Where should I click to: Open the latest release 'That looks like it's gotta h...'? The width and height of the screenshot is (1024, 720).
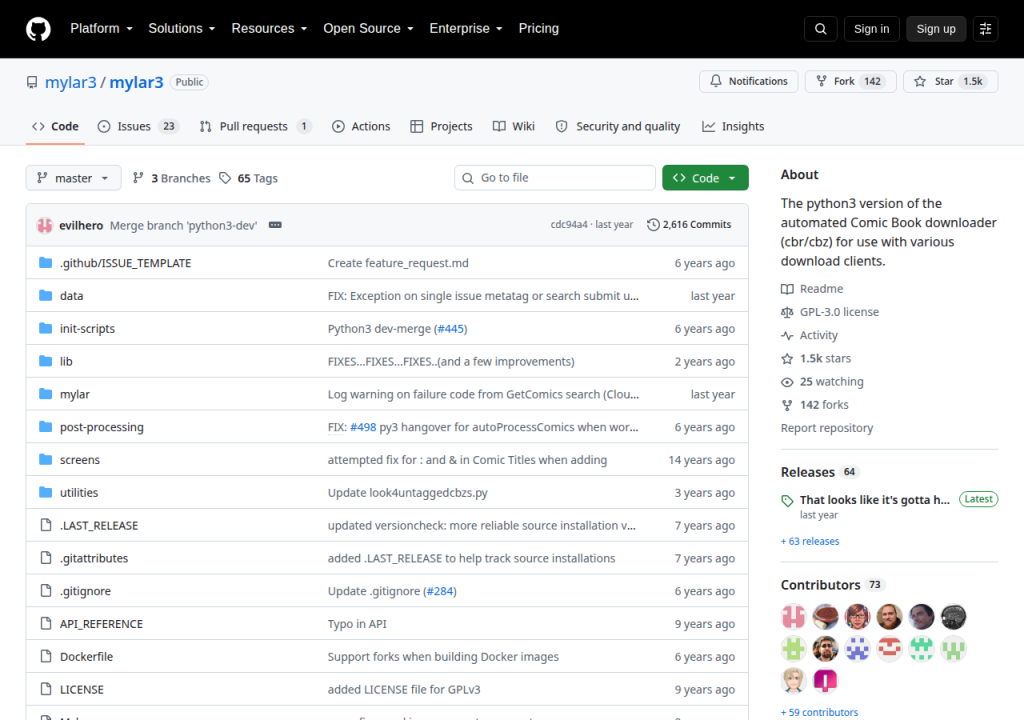[x=874, y=500]
